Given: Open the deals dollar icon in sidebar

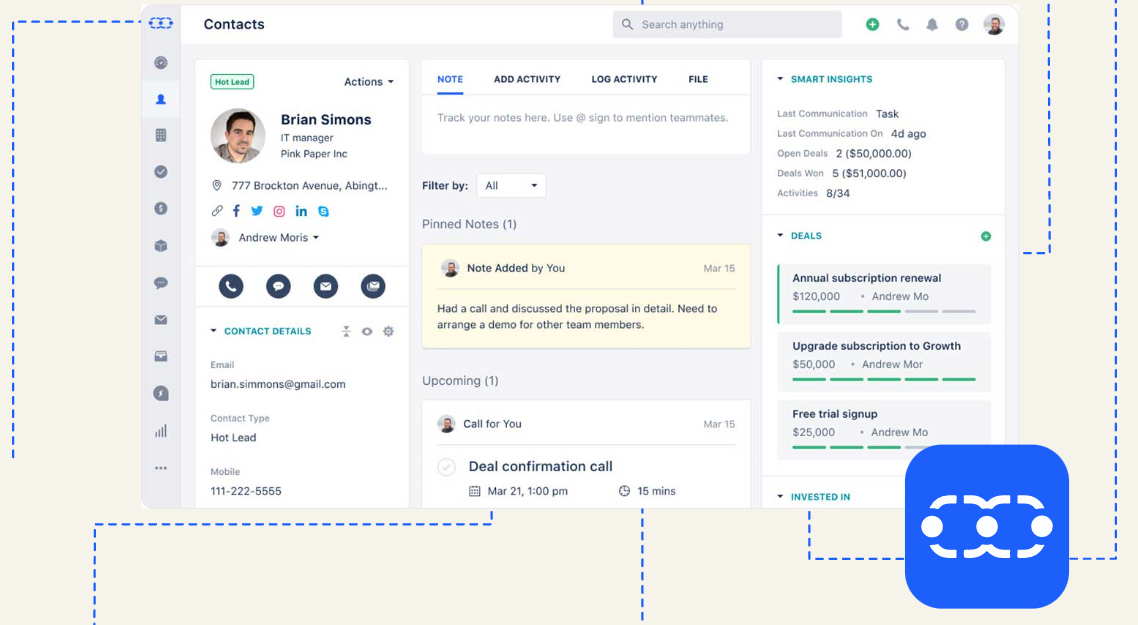Looking at the screenshot, I should point(161,208).
